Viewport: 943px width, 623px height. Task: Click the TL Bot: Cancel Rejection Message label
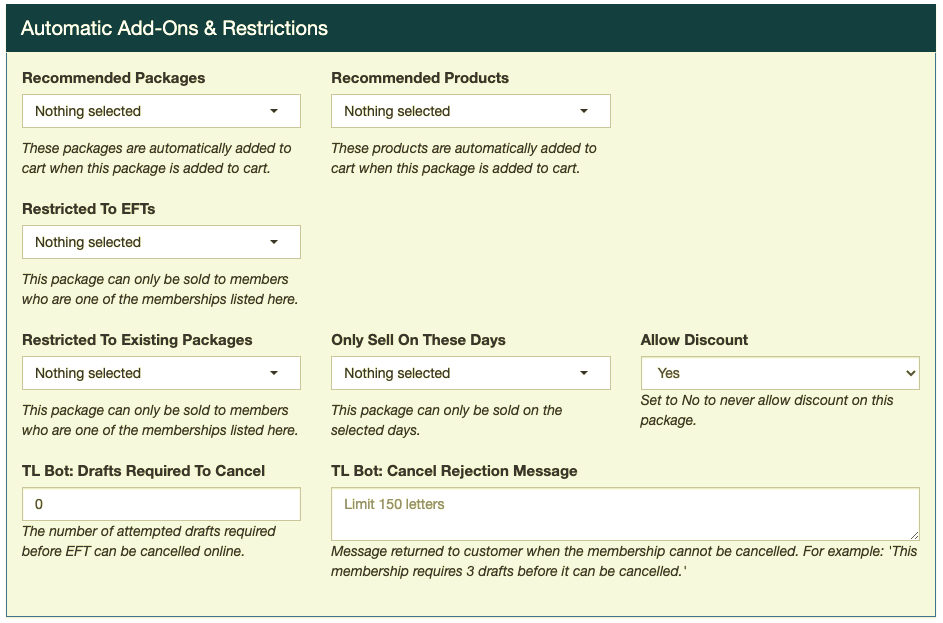(x=454, y=471)
